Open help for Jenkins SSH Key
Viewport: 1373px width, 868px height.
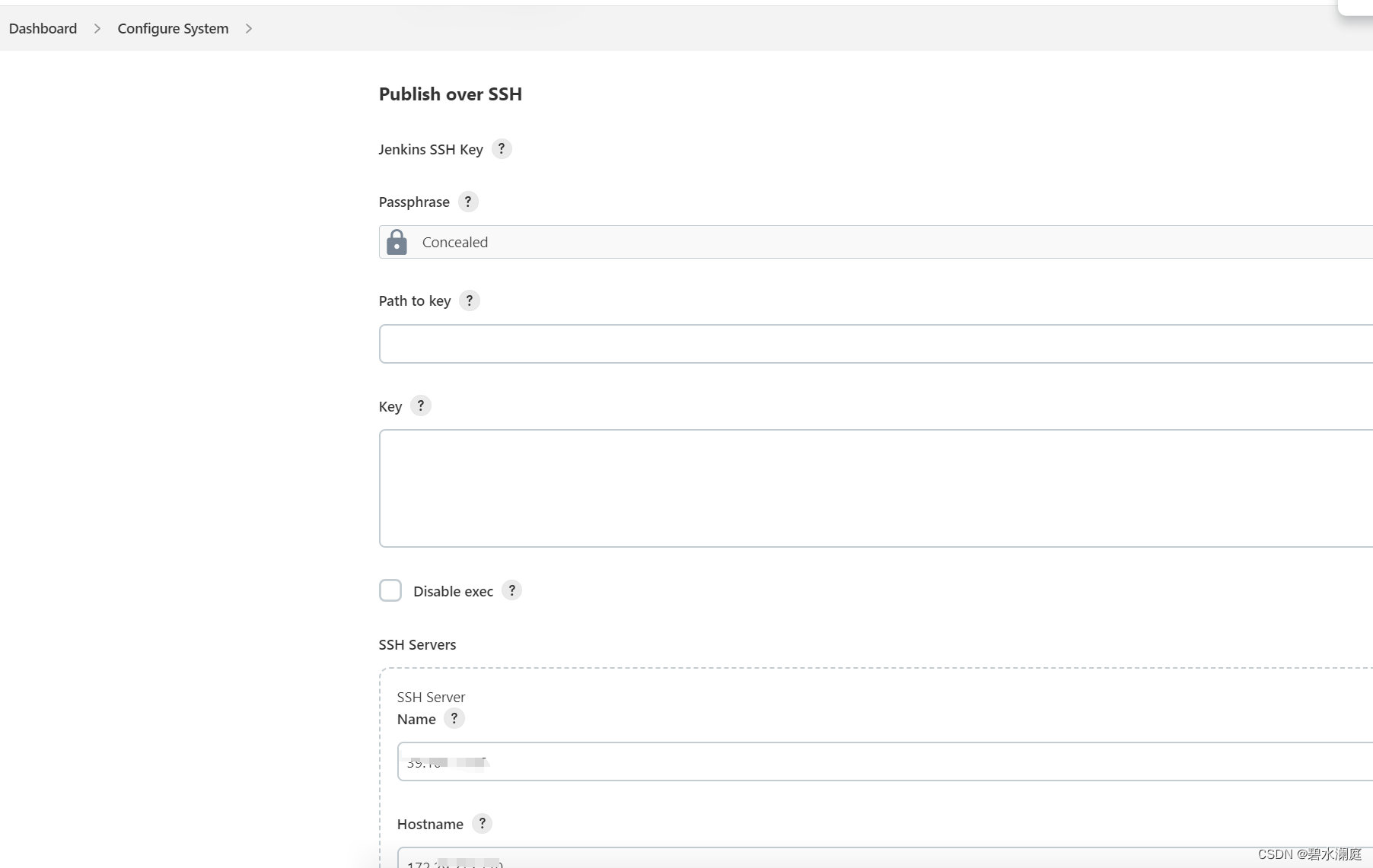[x=501, y=149]
